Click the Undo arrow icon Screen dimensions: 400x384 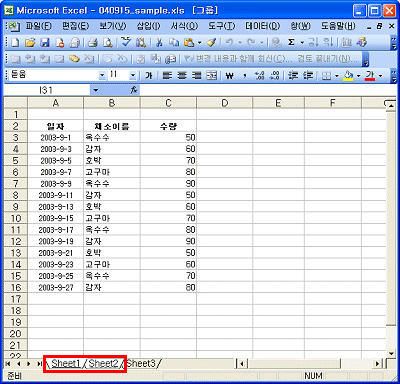[x=229, y=42]
